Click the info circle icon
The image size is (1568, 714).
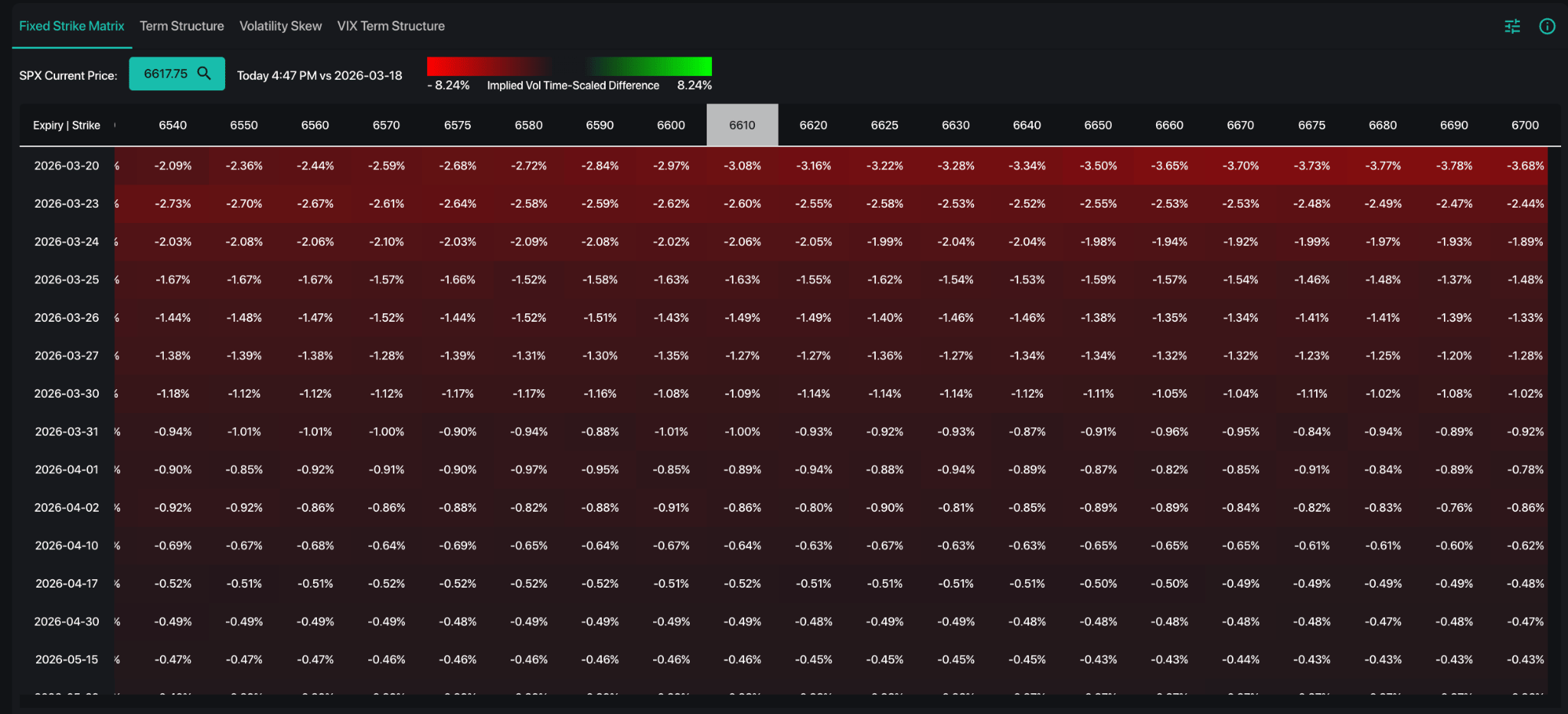(1547, 27)
